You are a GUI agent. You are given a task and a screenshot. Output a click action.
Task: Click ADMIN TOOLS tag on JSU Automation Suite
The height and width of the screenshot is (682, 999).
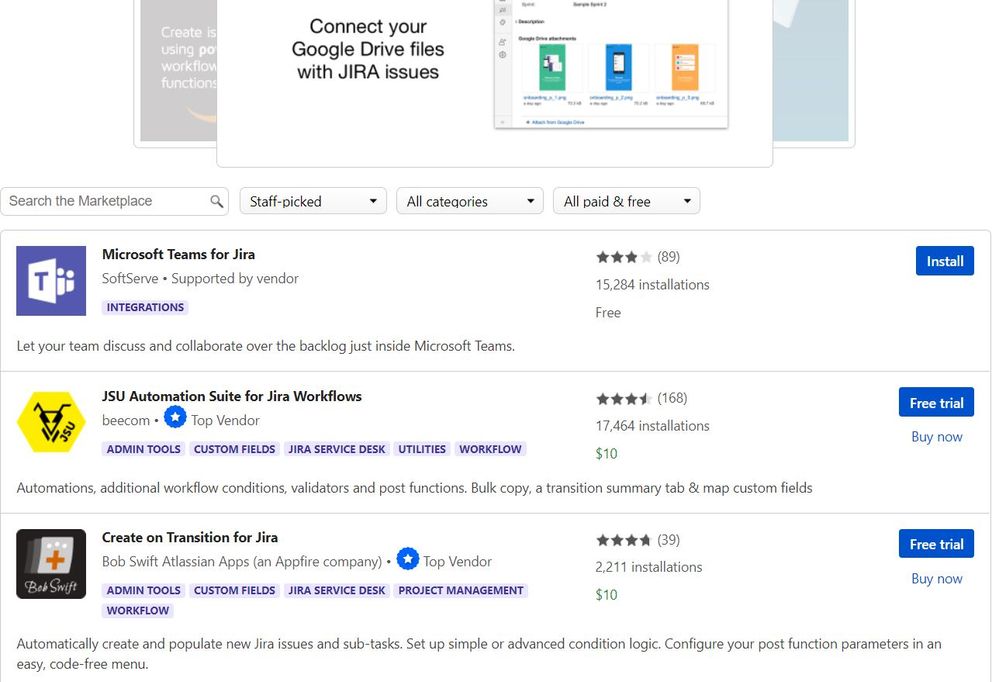(143, 449)
